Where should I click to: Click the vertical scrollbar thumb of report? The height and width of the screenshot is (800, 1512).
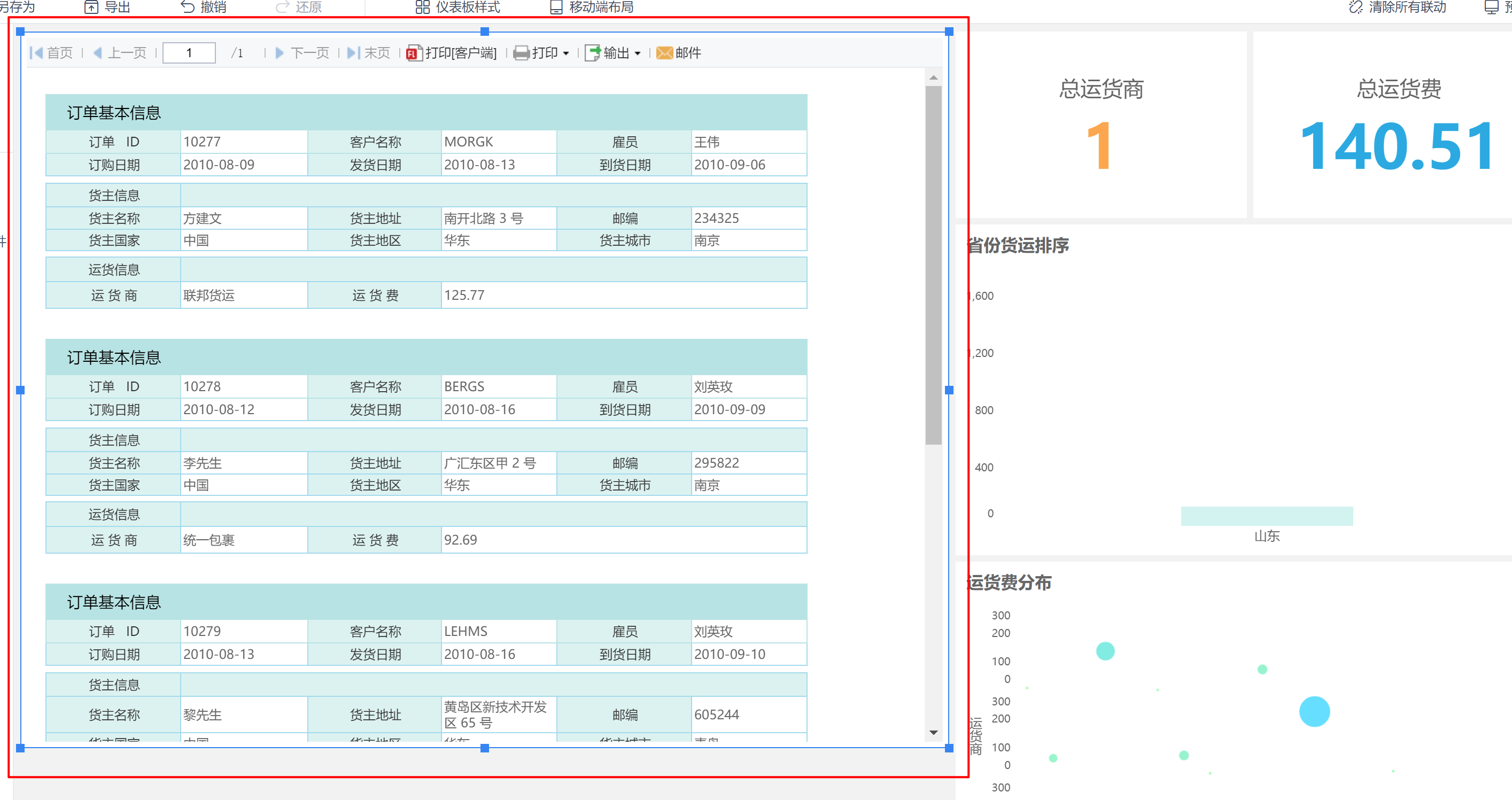click(x=933, y=265)
